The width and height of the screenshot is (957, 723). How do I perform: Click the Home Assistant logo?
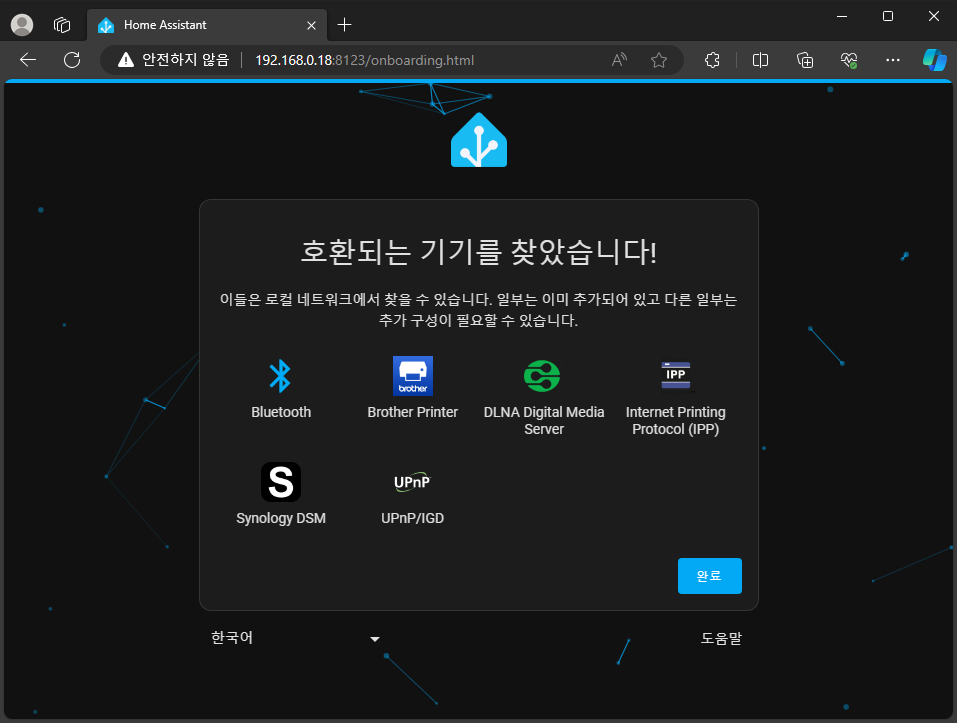point(479,140)
